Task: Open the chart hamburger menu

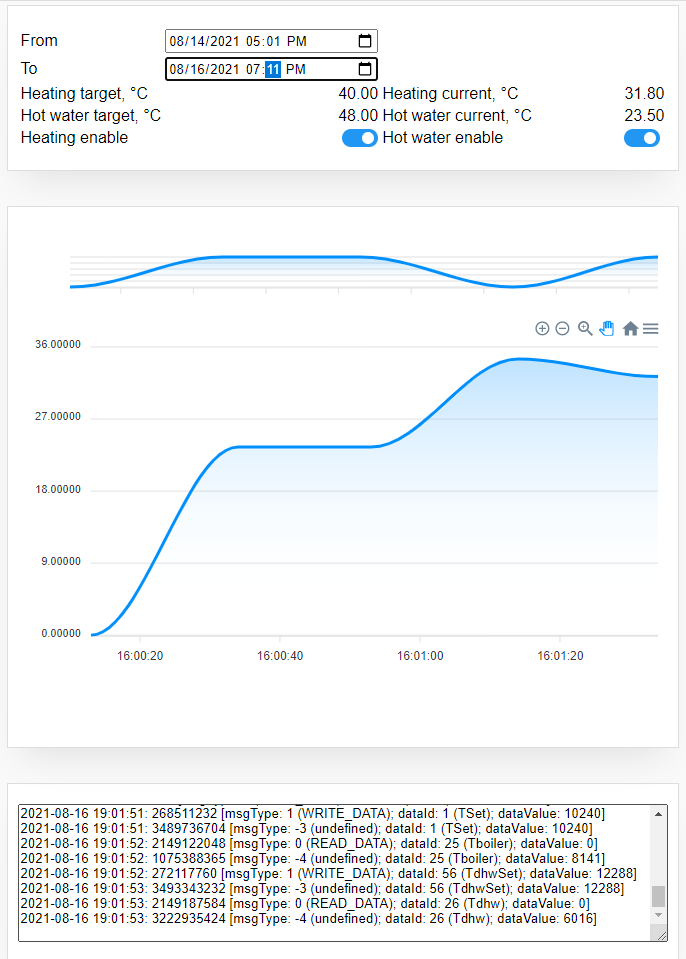Action: pos(651,328)
